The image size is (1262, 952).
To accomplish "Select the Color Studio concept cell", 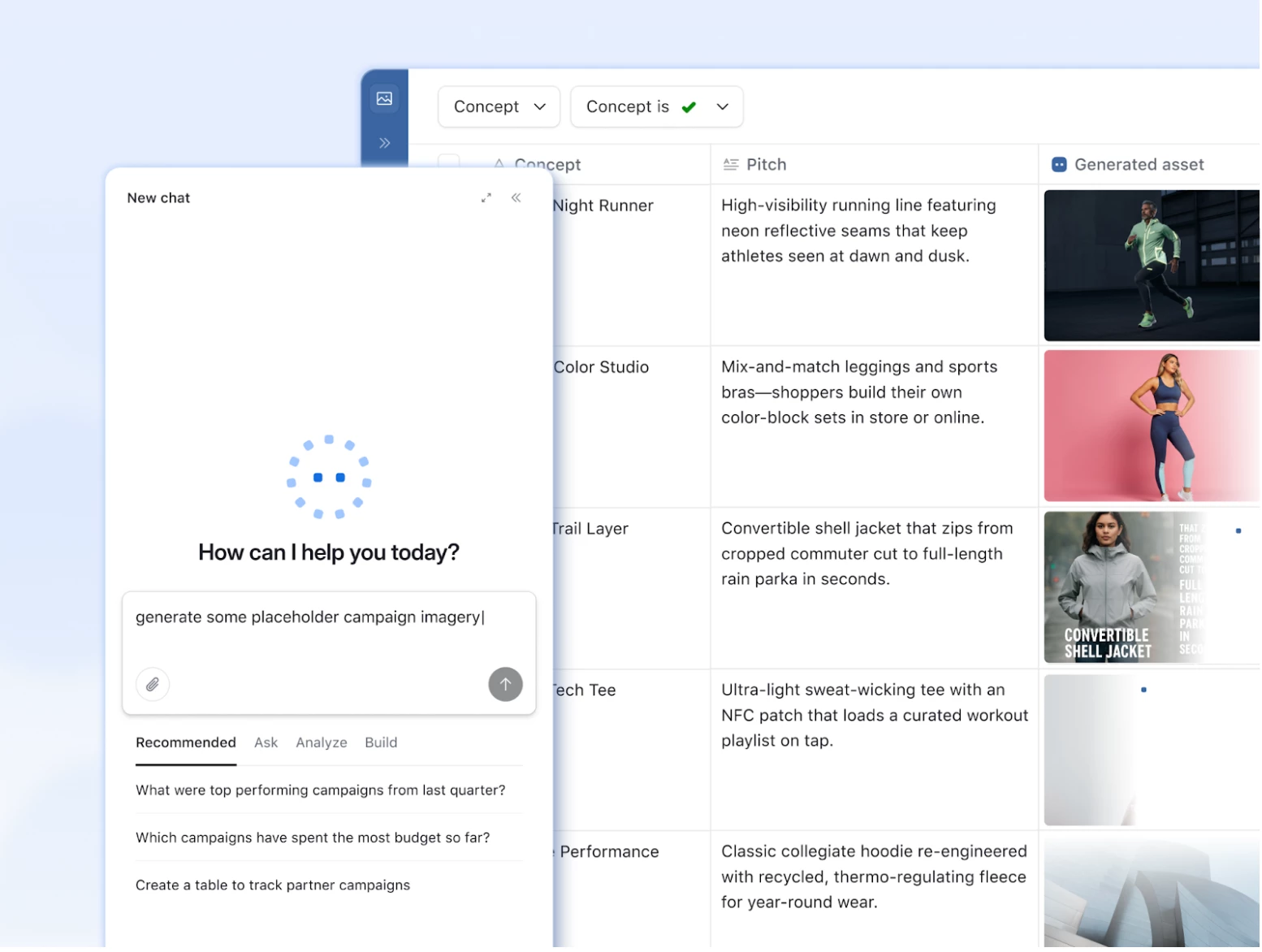I will point(632,427).
